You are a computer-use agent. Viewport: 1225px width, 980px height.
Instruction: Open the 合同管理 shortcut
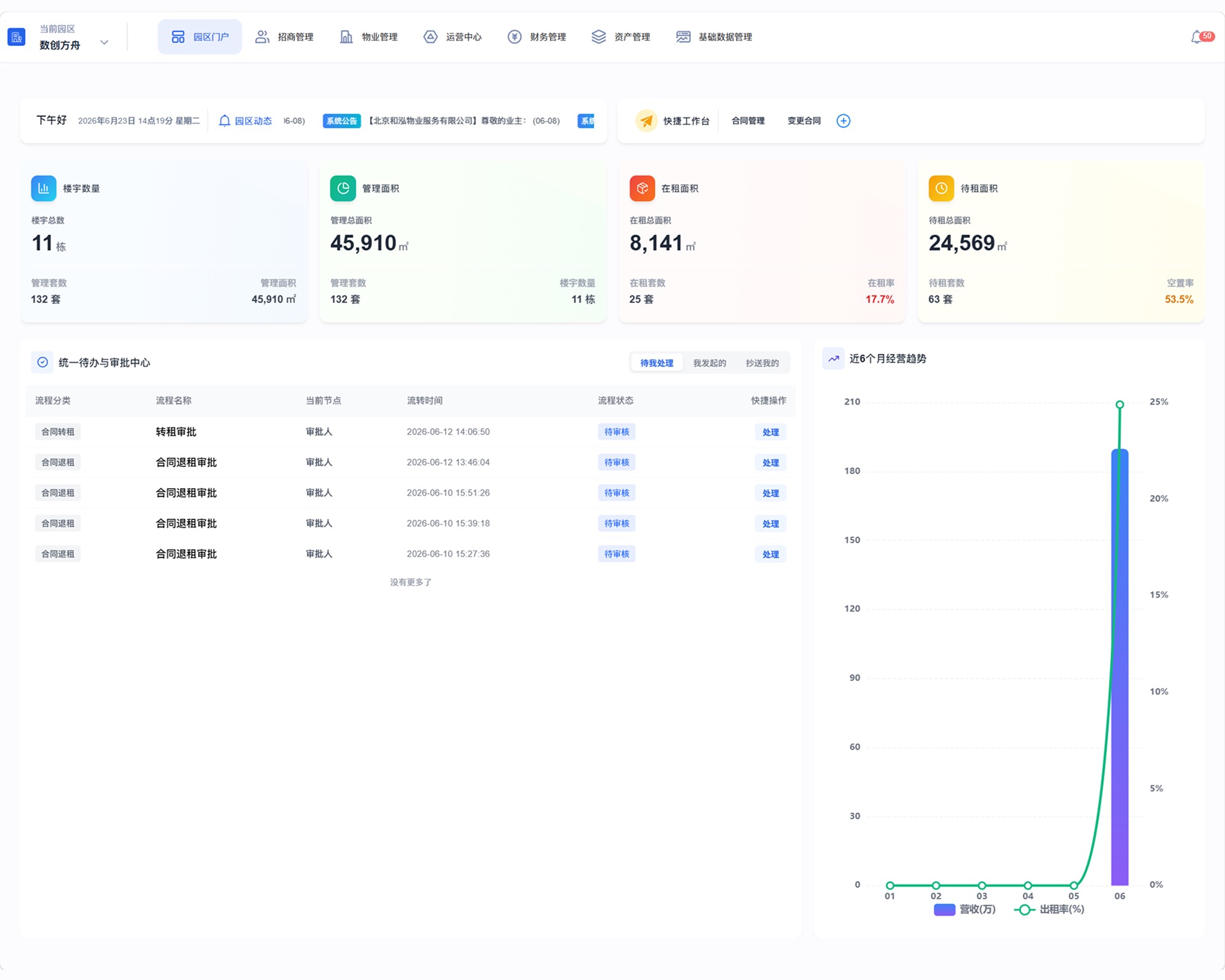click(x=748, y=121)
